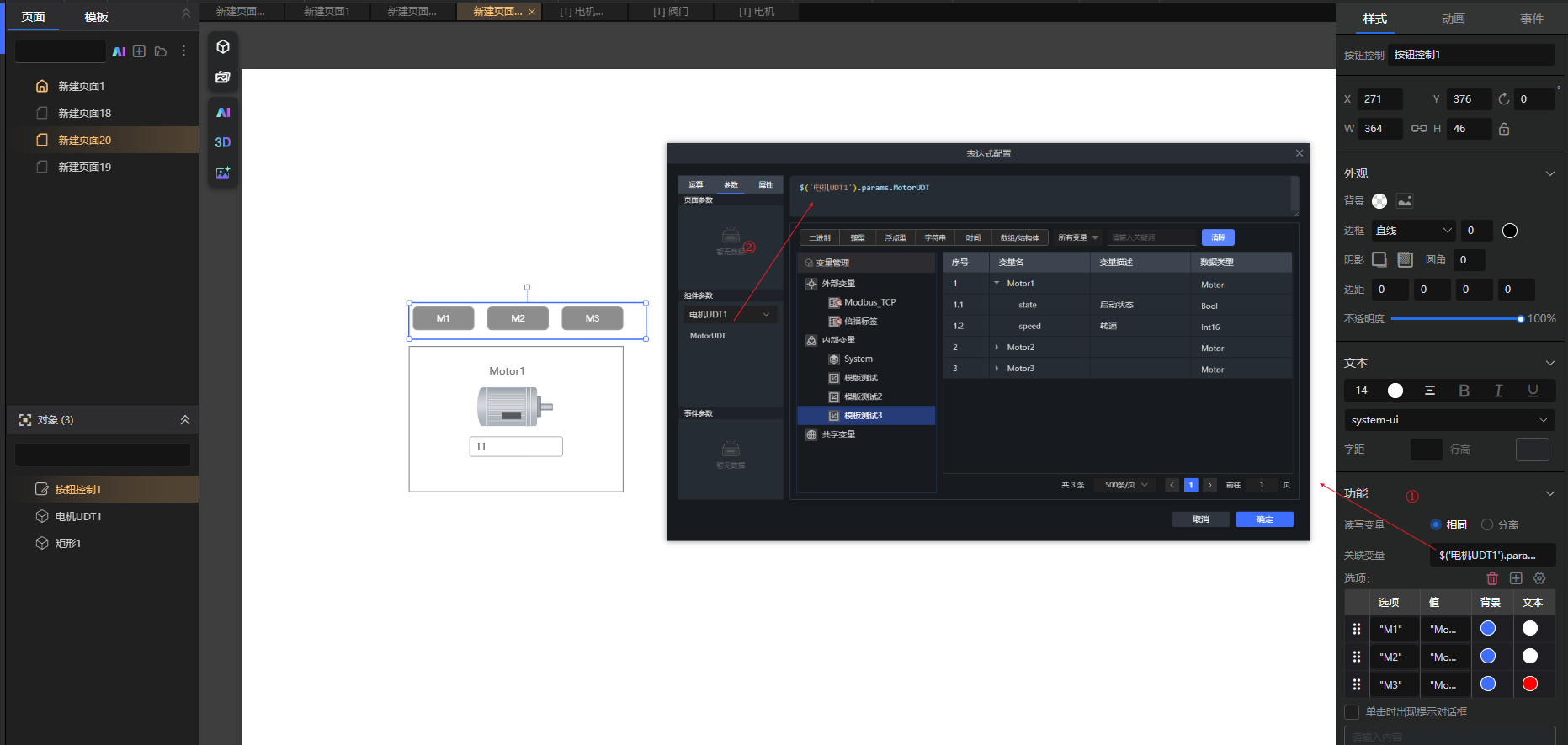Open the AI tool in the canvas side toolbar

223,112
